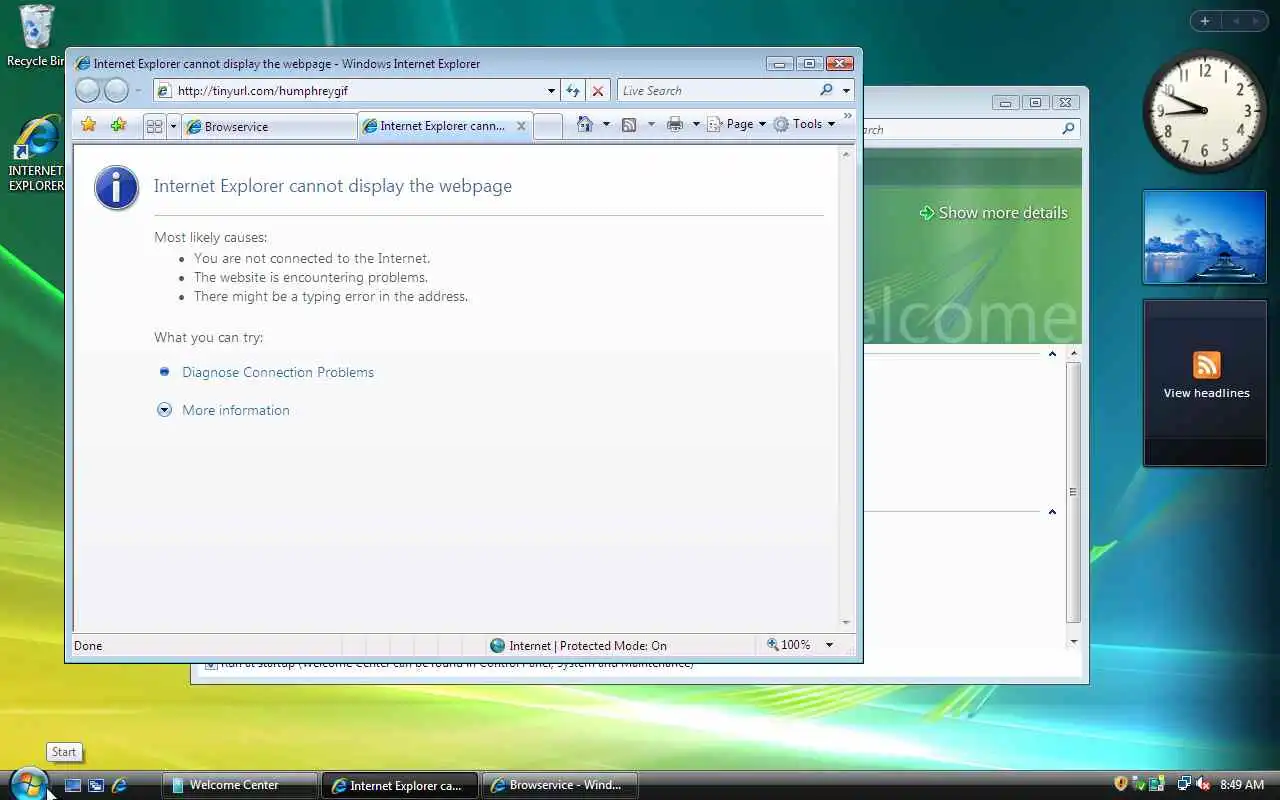The image size is (1280, 800).
Task: Click the Diagnose Connection Problems link
Action: (x=278, y=372)
